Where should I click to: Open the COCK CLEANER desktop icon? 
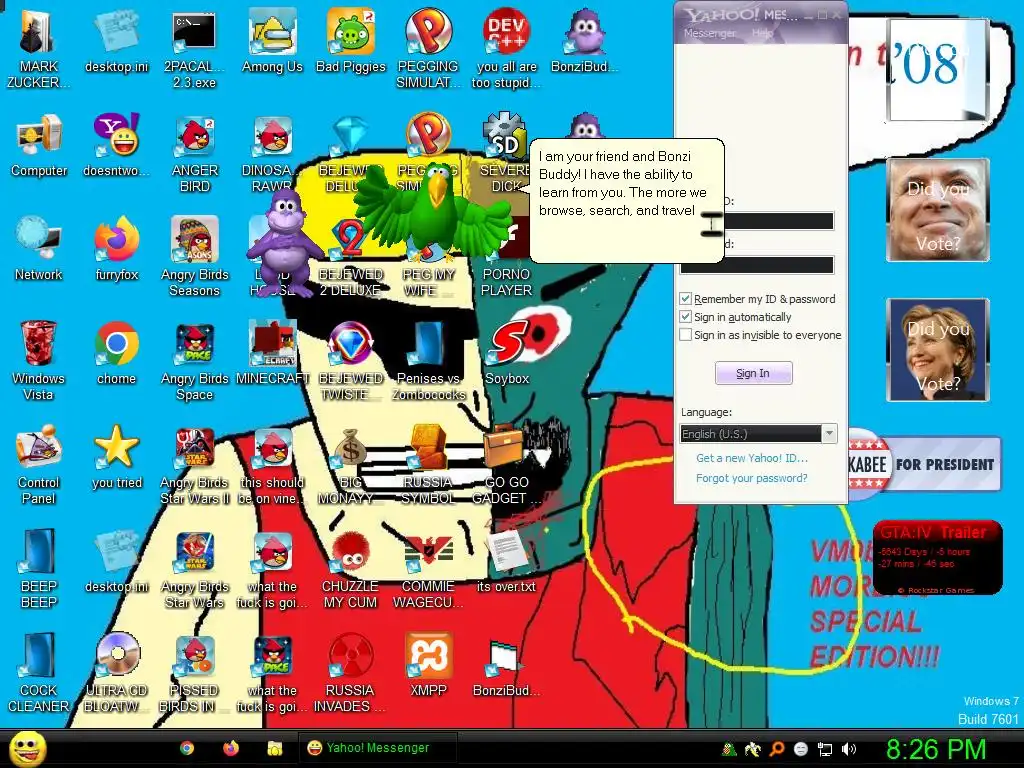[38, 672]
